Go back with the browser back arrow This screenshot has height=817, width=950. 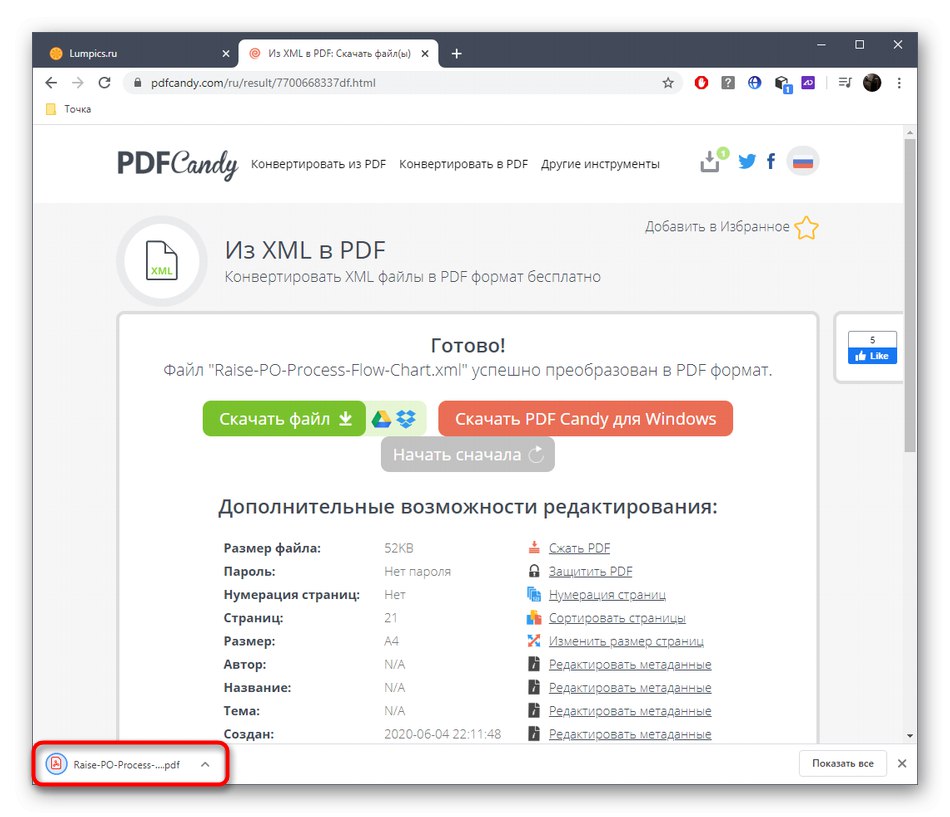(x=51, y=82)
